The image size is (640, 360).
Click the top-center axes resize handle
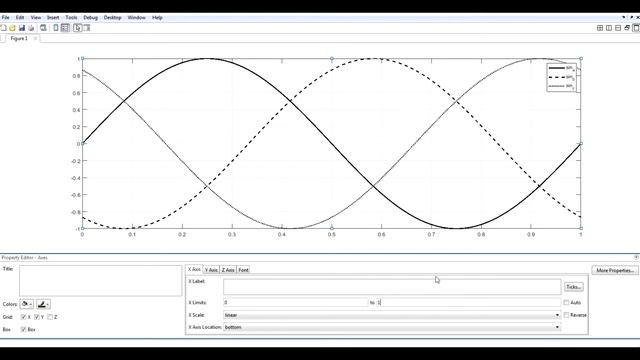pyautogui.click(x=332, y=59)
